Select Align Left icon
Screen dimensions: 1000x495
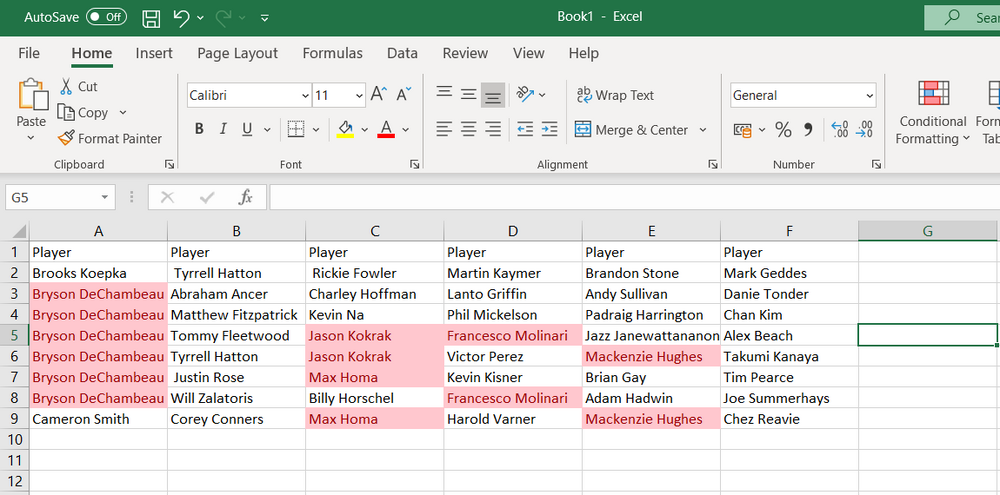click(x=445, y=129)
